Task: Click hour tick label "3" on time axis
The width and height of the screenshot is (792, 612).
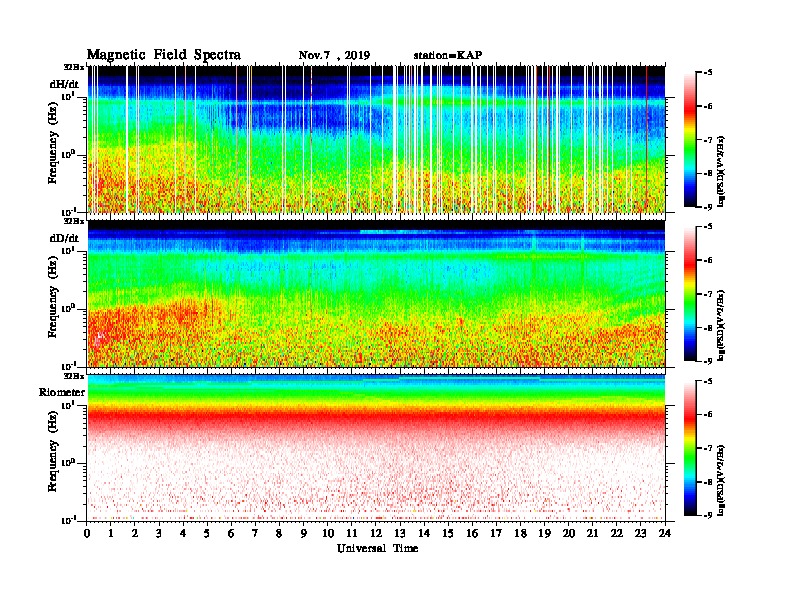Action: [x=159, y=534]
